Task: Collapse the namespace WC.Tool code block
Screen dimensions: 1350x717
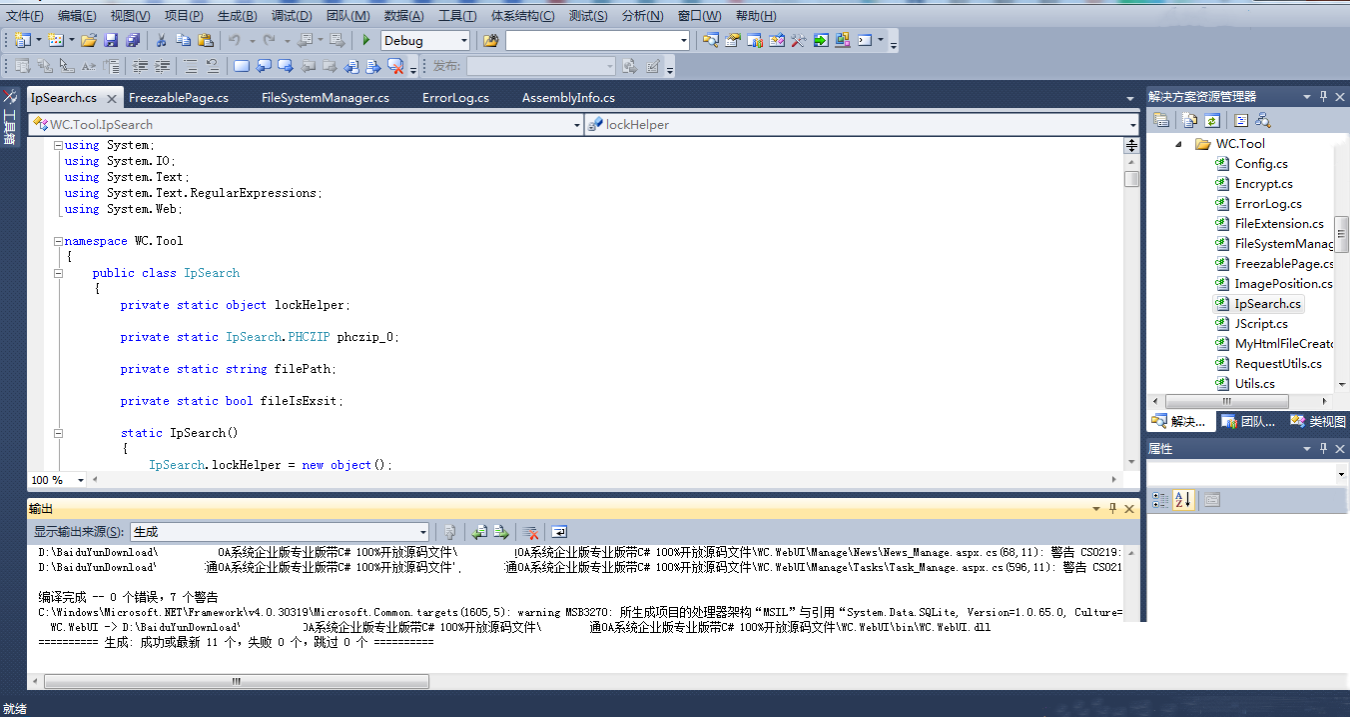Action: 58,241
